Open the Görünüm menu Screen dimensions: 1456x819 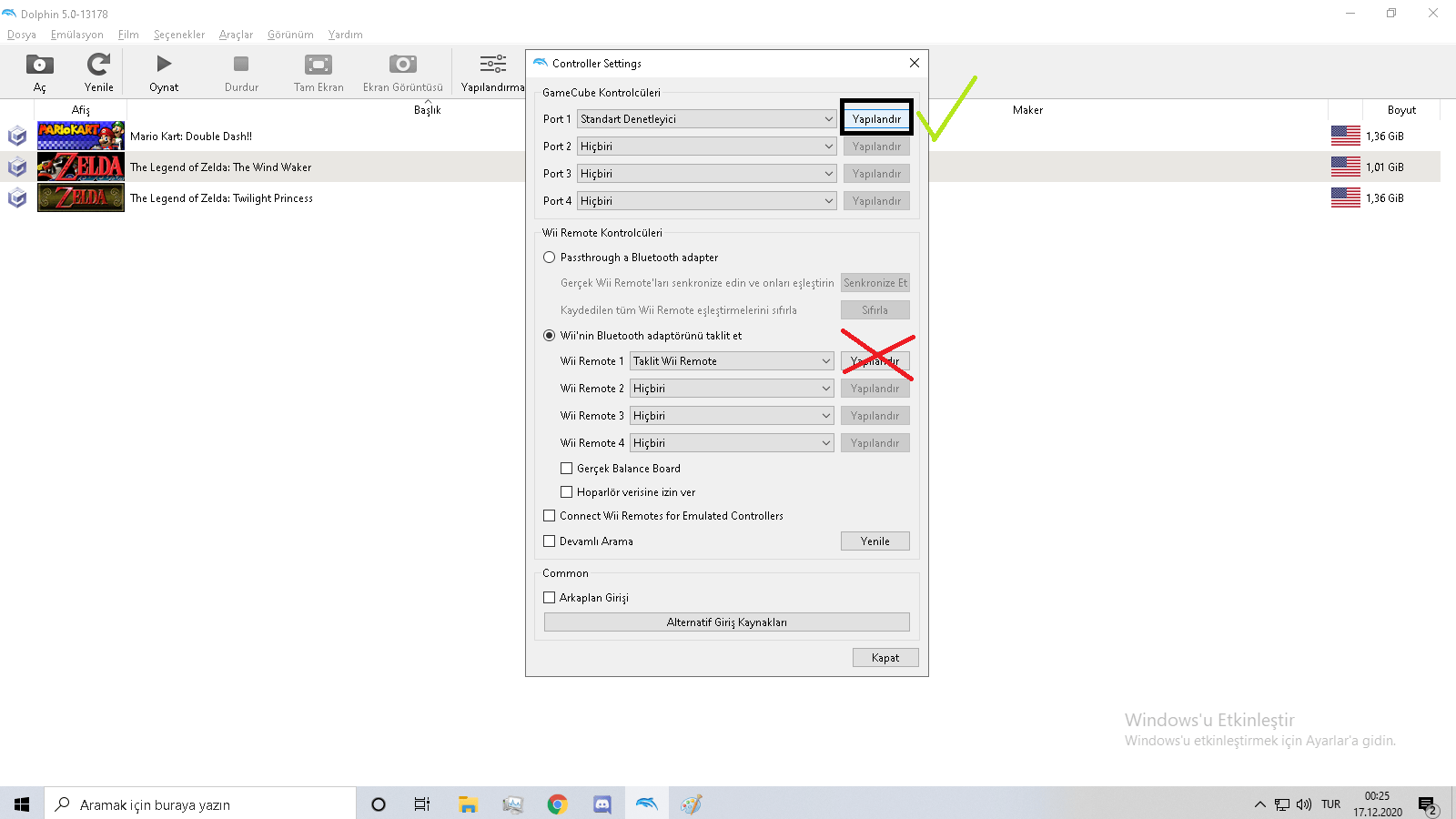tap(290, 35)
